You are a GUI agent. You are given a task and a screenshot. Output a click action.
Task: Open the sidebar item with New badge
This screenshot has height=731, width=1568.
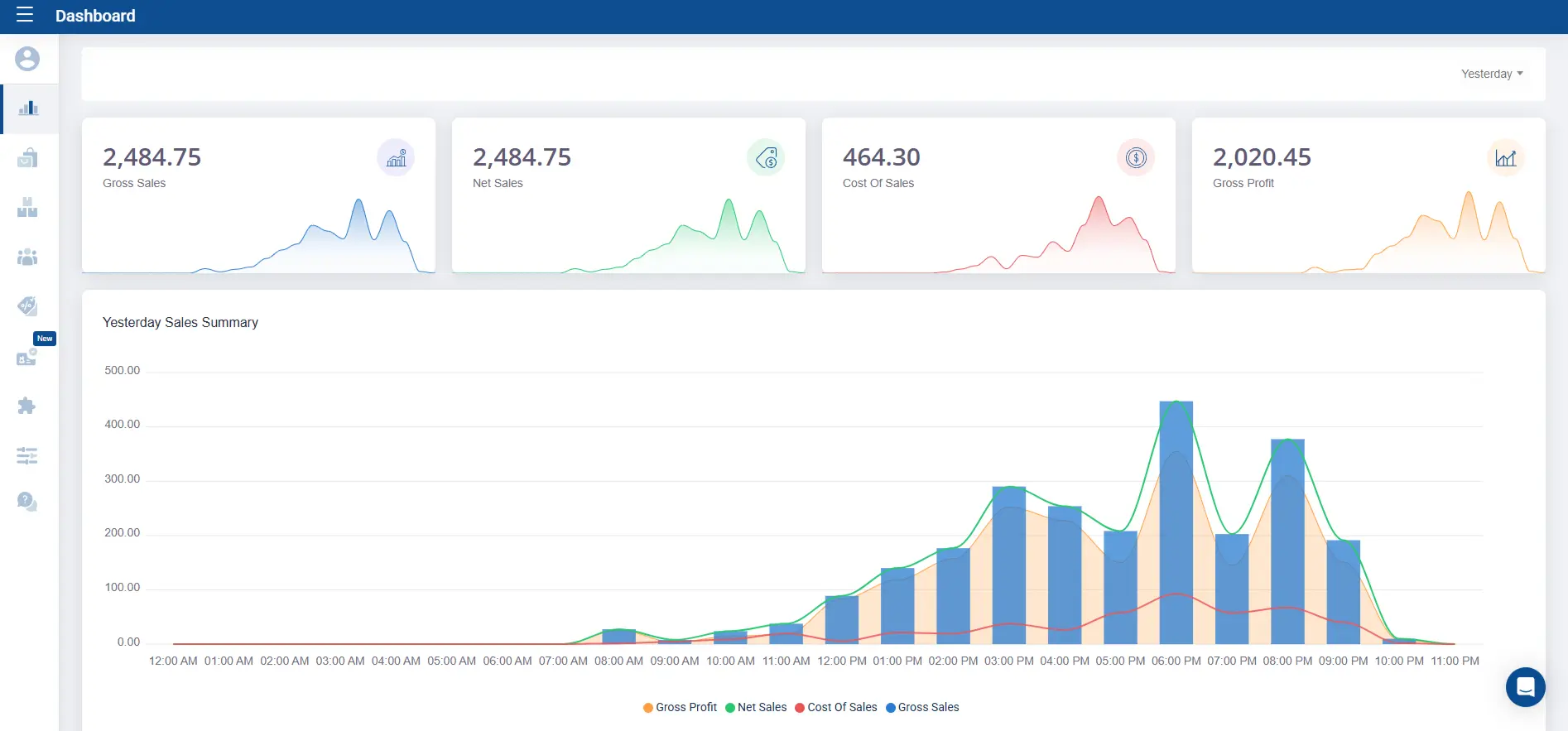pyautogui.click(x=27, y=357)
